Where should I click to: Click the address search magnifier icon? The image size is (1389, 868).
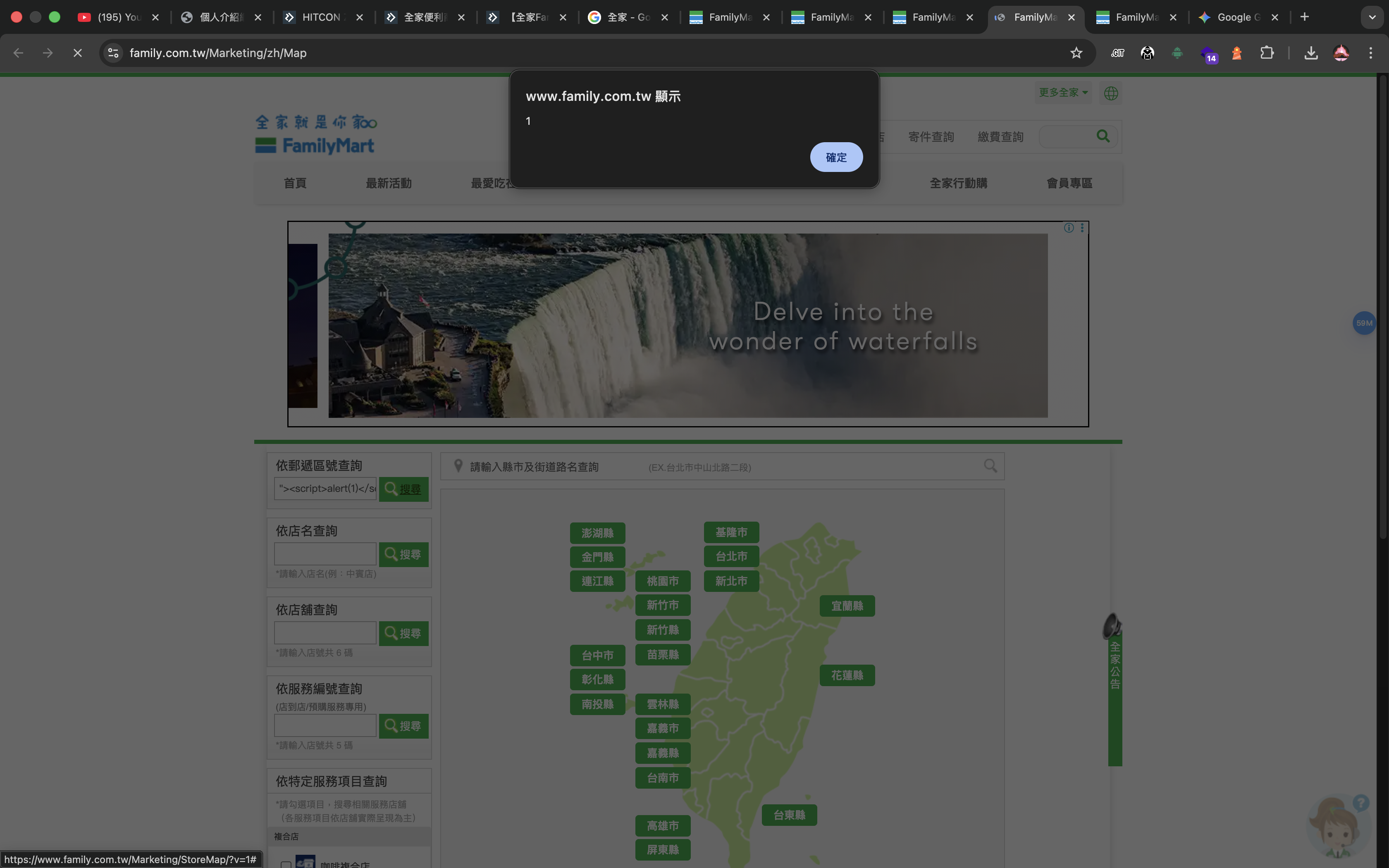[x=990, y=465]
